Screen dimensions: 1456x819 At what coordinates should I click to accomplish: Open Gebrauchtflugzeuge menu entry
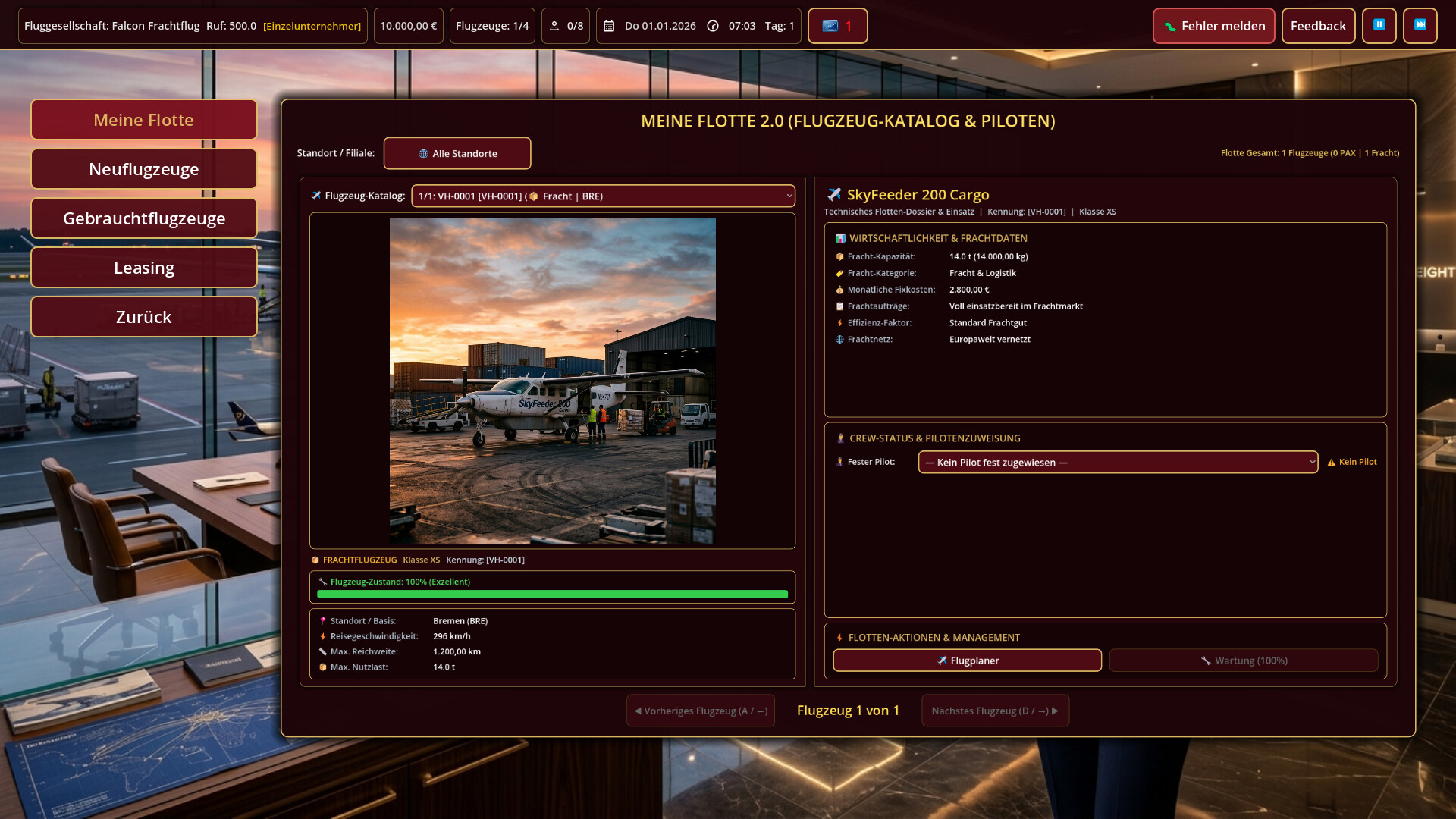[144, 218]
